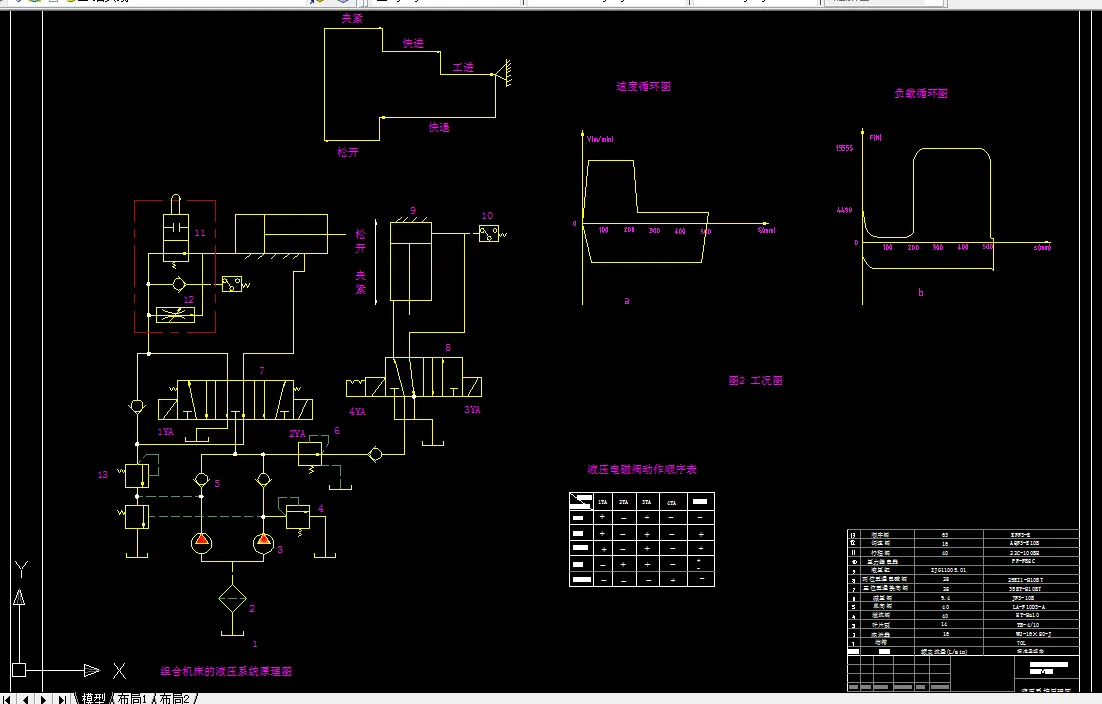Screen dimensions: 1102x704
Task: Select the 15555 load axis value
Action: (844, 148)
